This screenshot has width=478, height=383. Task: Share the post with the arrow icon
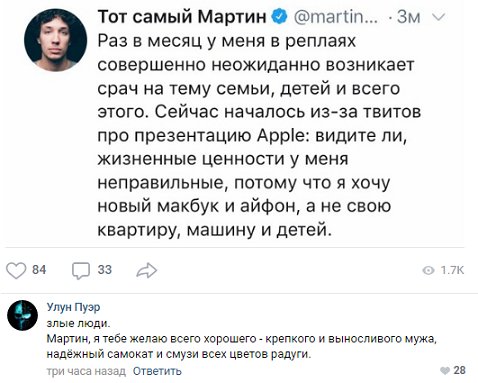146,270
